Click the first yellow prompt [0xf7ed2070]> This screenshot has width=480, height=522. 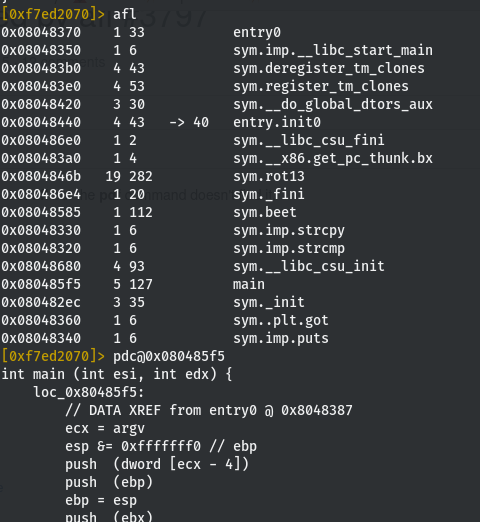click(x=53, y=14)
